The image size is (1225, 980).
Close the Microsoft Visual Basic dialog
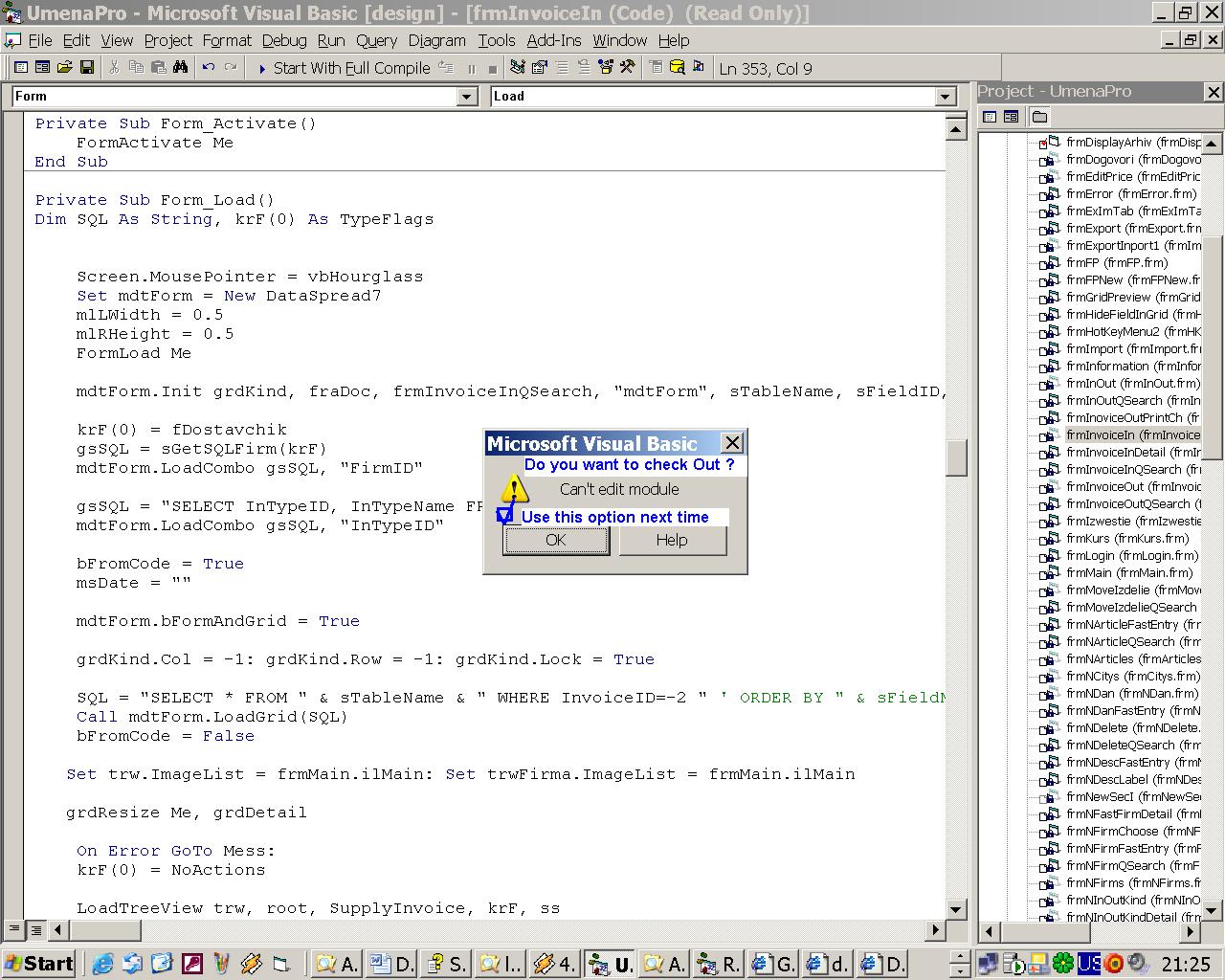[x=732, y=442]
